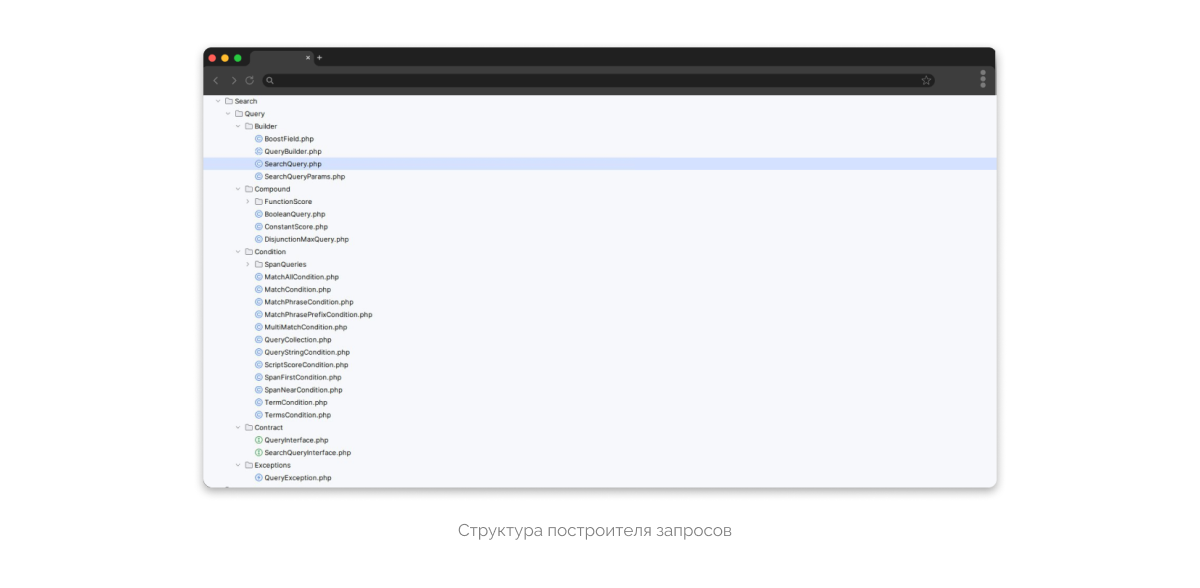This screenshot has width=1200, height=588.
Task: Click inside the address bar
Action: [598, 80]
